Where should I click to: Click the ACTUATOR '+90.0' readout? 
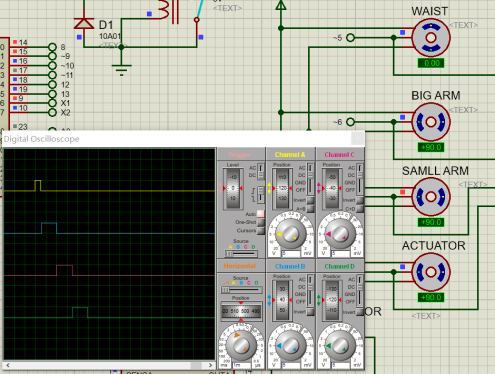coord(431,297)
